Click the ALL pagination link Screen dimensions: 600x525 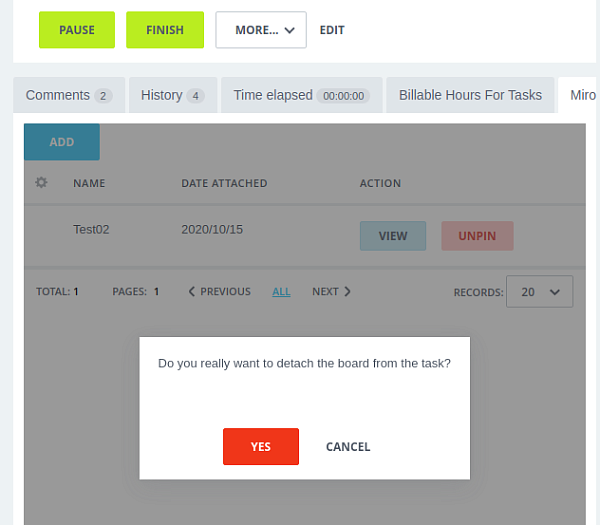point(281,292)
